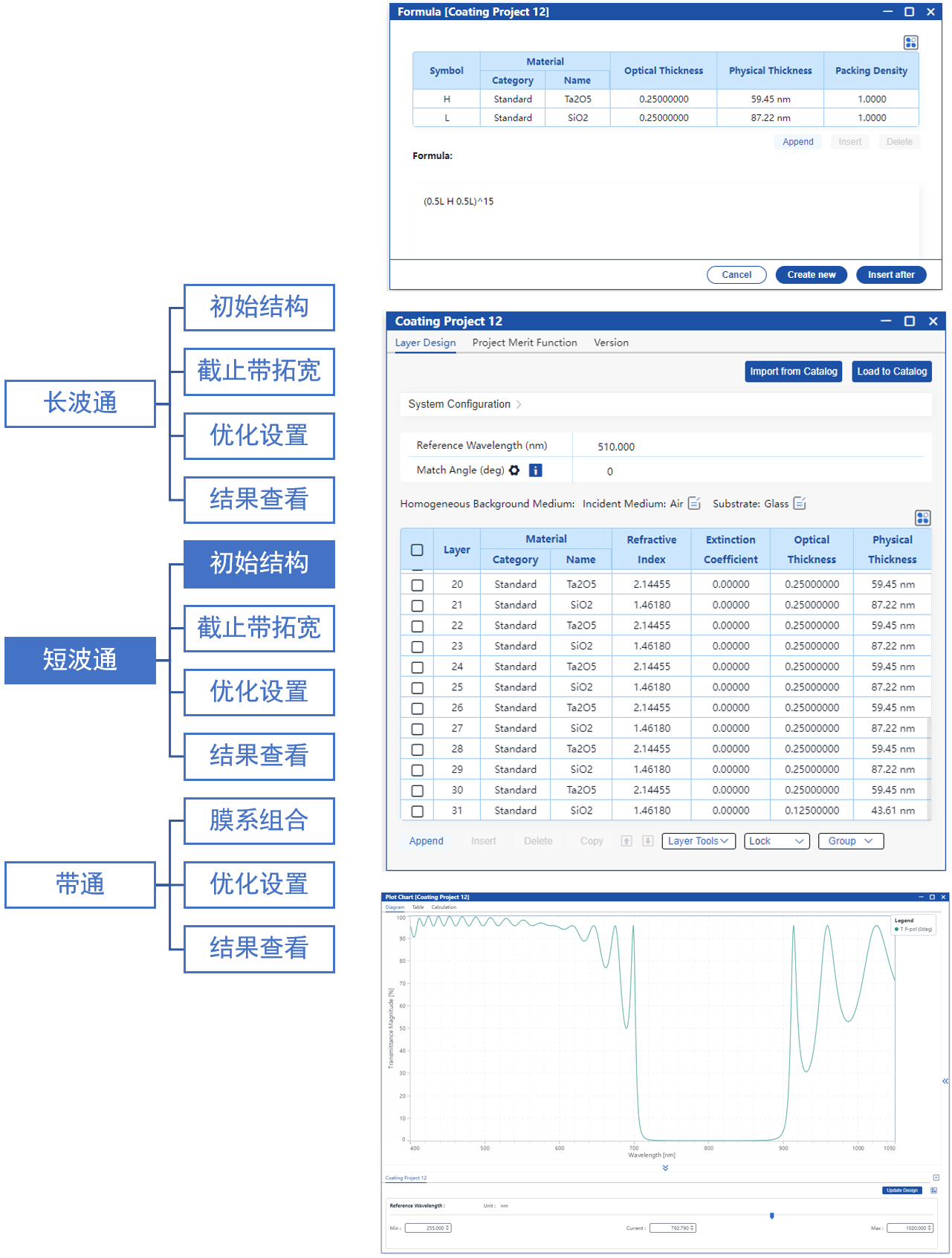Click the Reference Wavelength slider handle
The image size is (952, 1258).
(x=771, y=1216)
